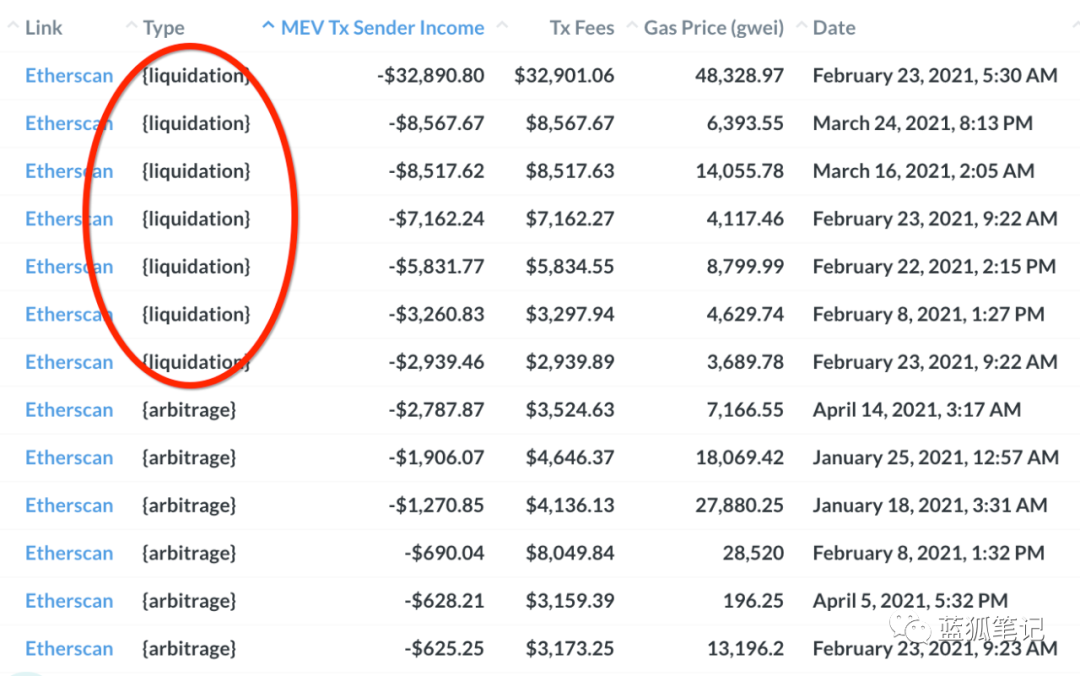Select the $32,901.06 Tx Fees cell
Screen dimensions: 1080x676
point(564,76)
